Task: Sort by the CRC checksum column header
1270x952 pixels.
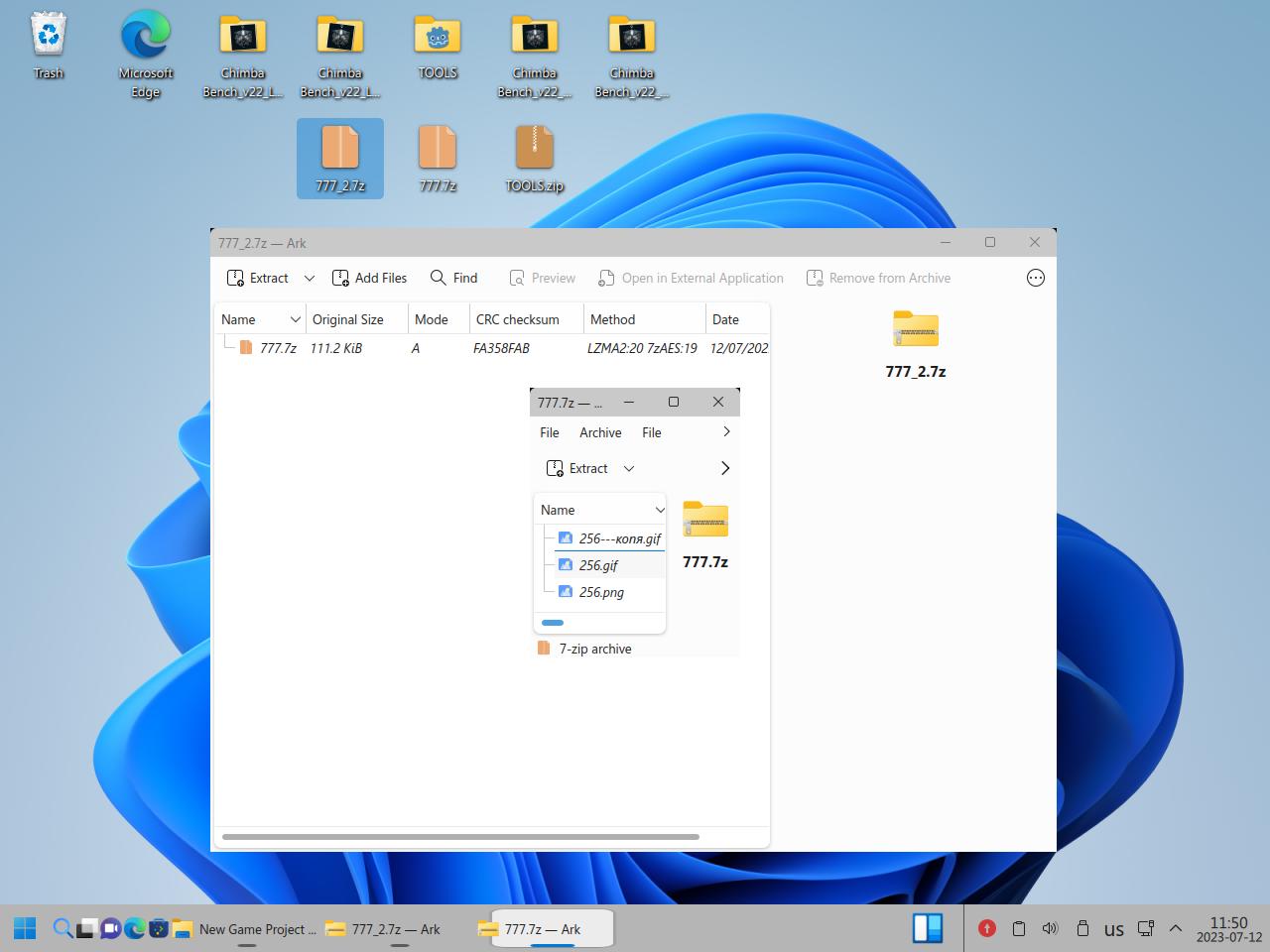Action: [517, 319]
